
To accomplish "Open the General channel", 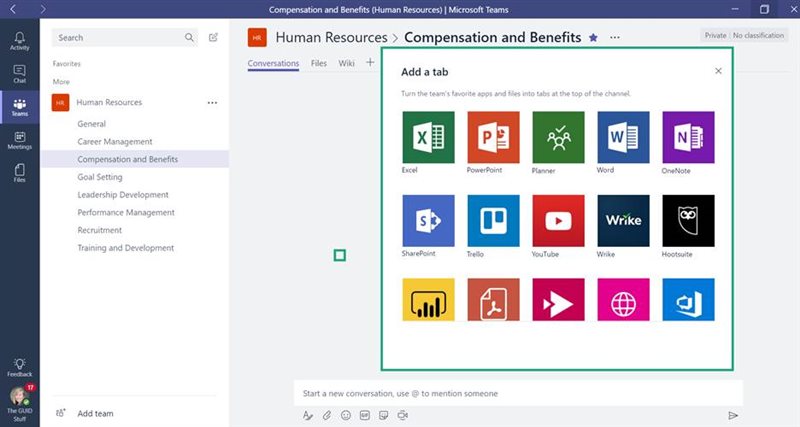I will tap(91, 123).
